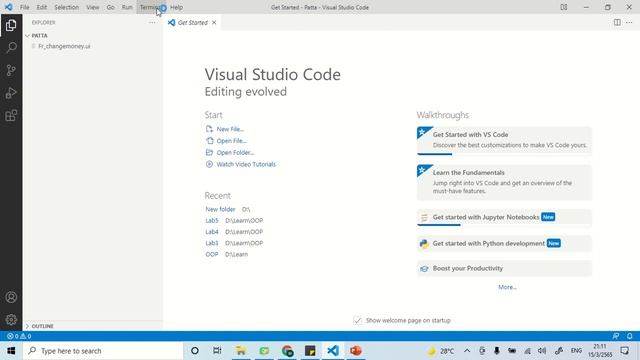Open recent Lab3 folder
Viewport: 640px width, 360px height.
pos(212,243)
